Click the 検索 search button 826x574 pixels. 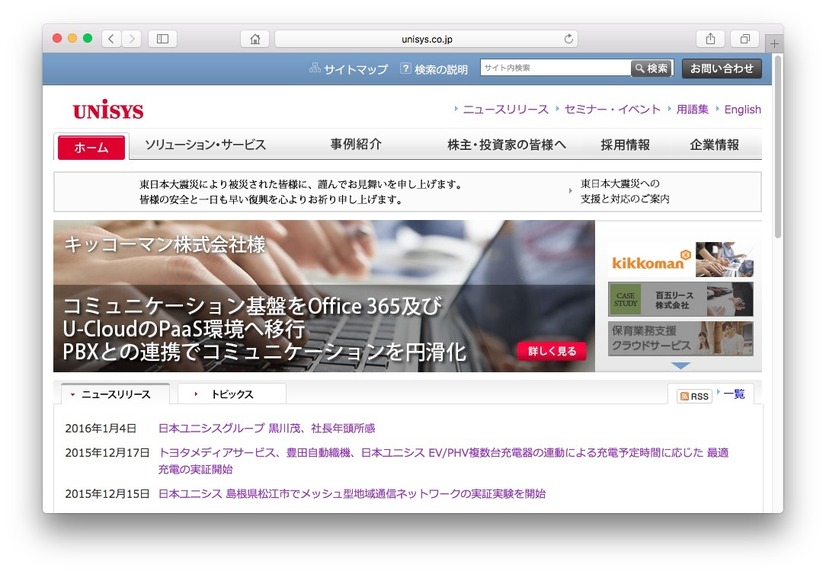click(x=652, y=68)
